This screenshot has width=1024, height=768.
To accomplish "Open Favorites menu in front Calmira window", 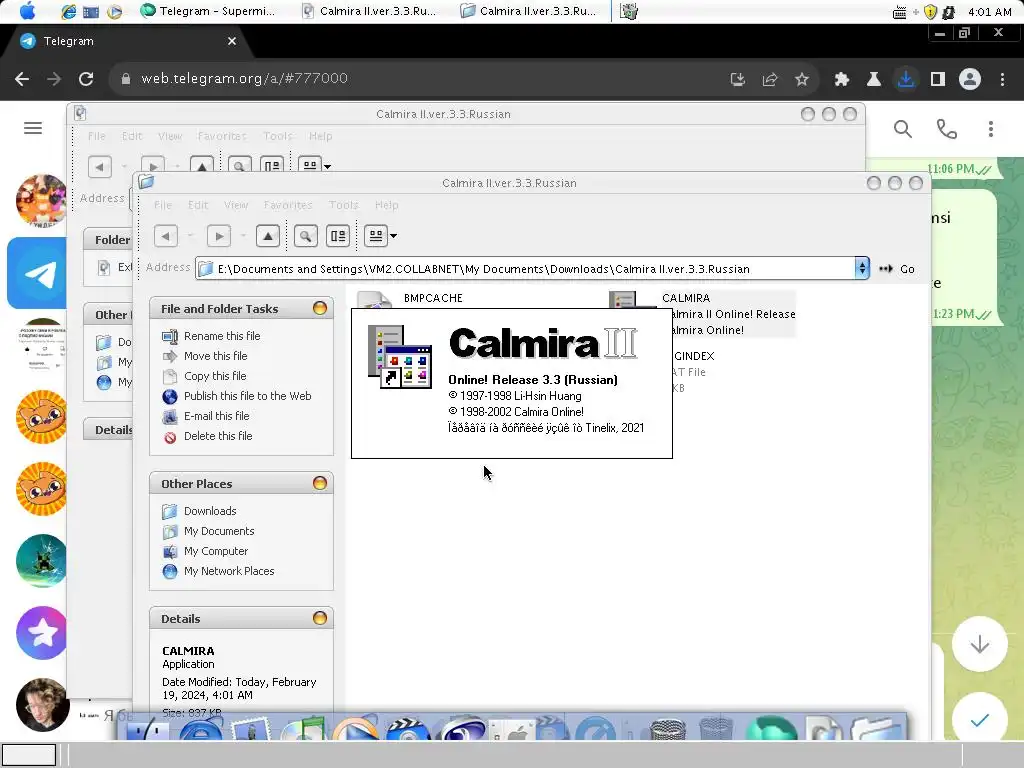I will point(288,205).
